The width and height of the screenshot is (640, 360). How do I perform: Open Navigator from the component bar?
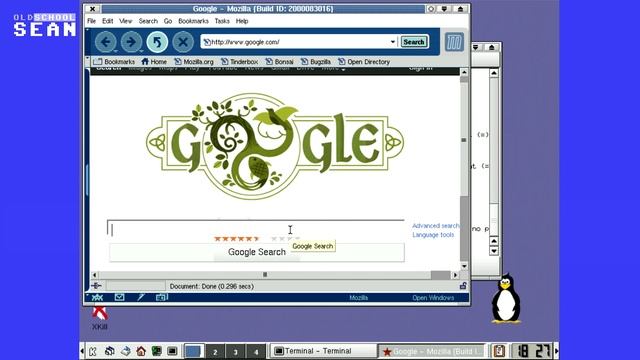(97, 298)
